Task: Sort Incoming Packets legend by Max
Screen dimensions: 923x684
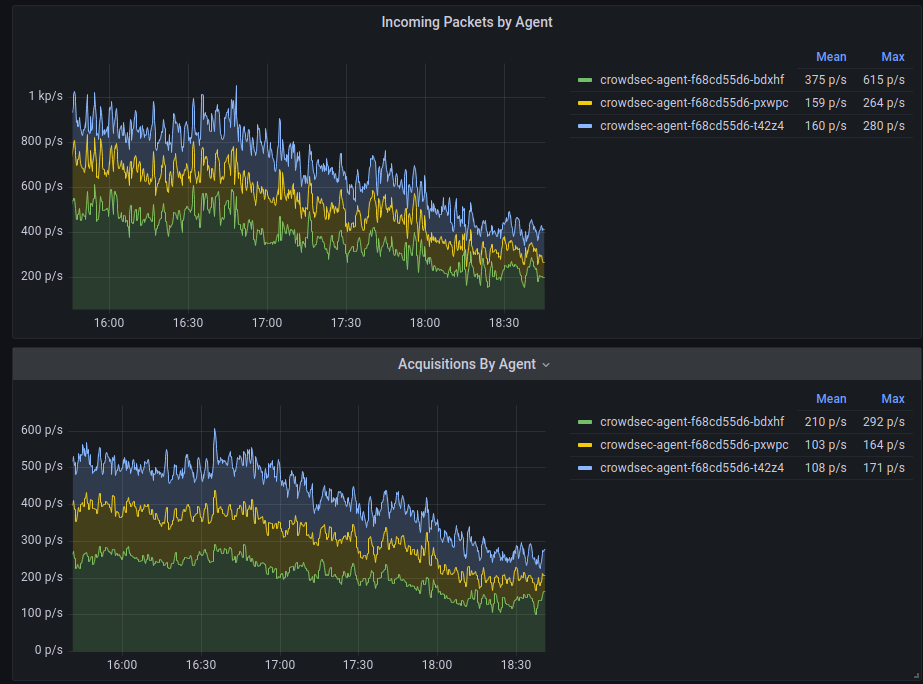Action: (892, 57)
